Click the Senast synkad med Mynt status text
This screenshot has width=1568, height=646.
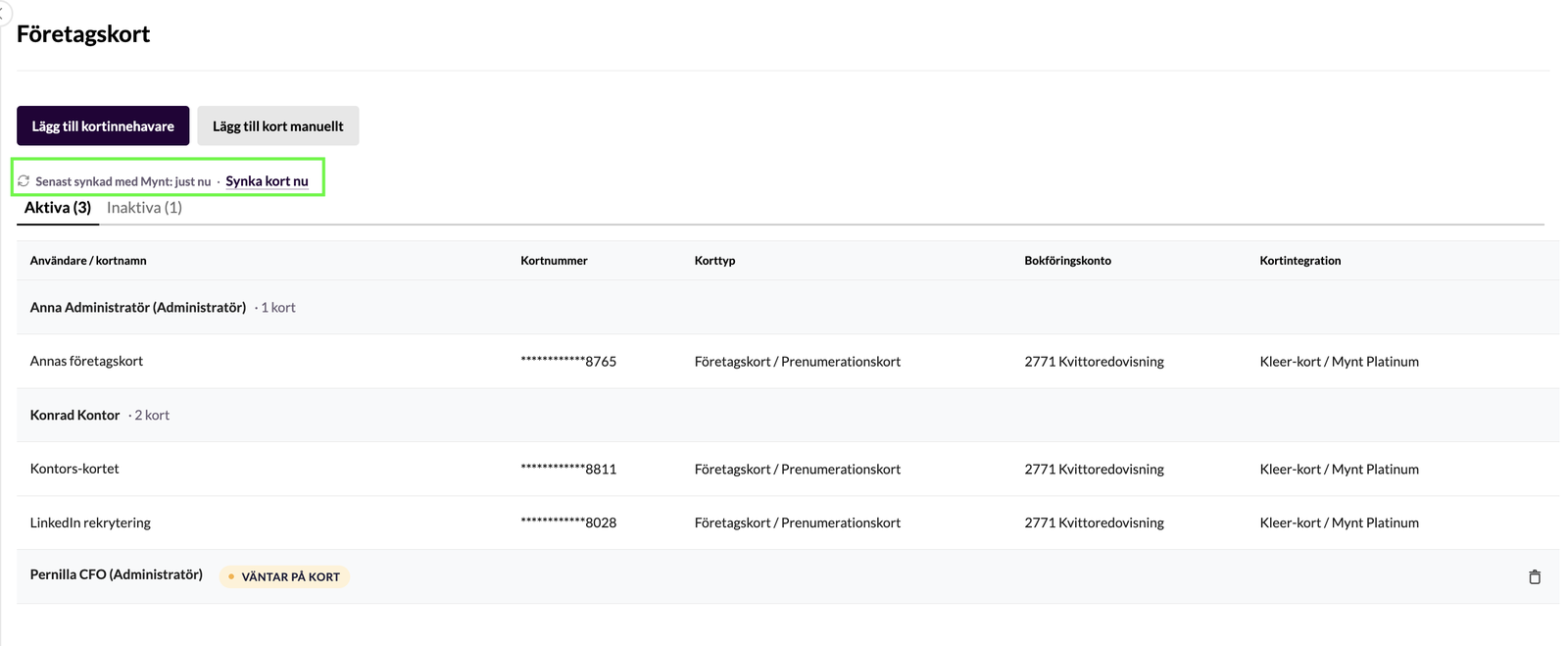click(123, 181)
